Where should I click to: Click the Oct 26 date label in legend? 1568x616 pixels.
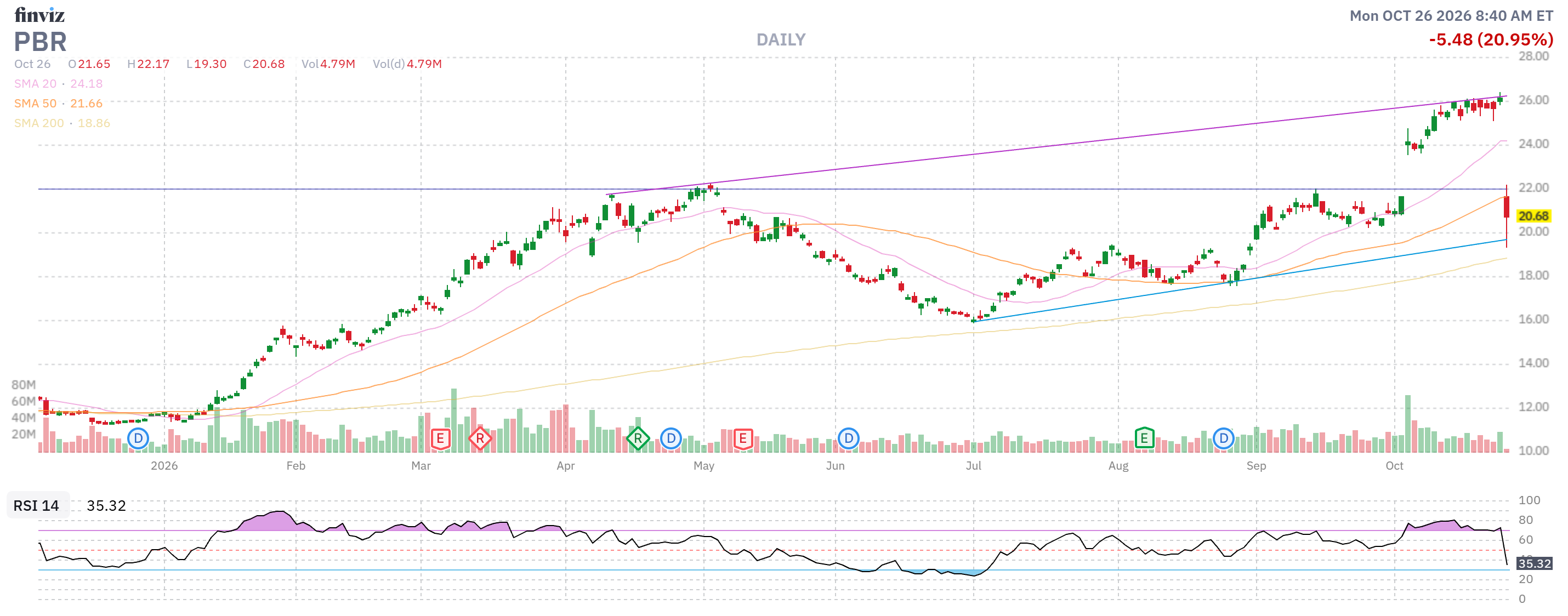[x=32, y=64]
